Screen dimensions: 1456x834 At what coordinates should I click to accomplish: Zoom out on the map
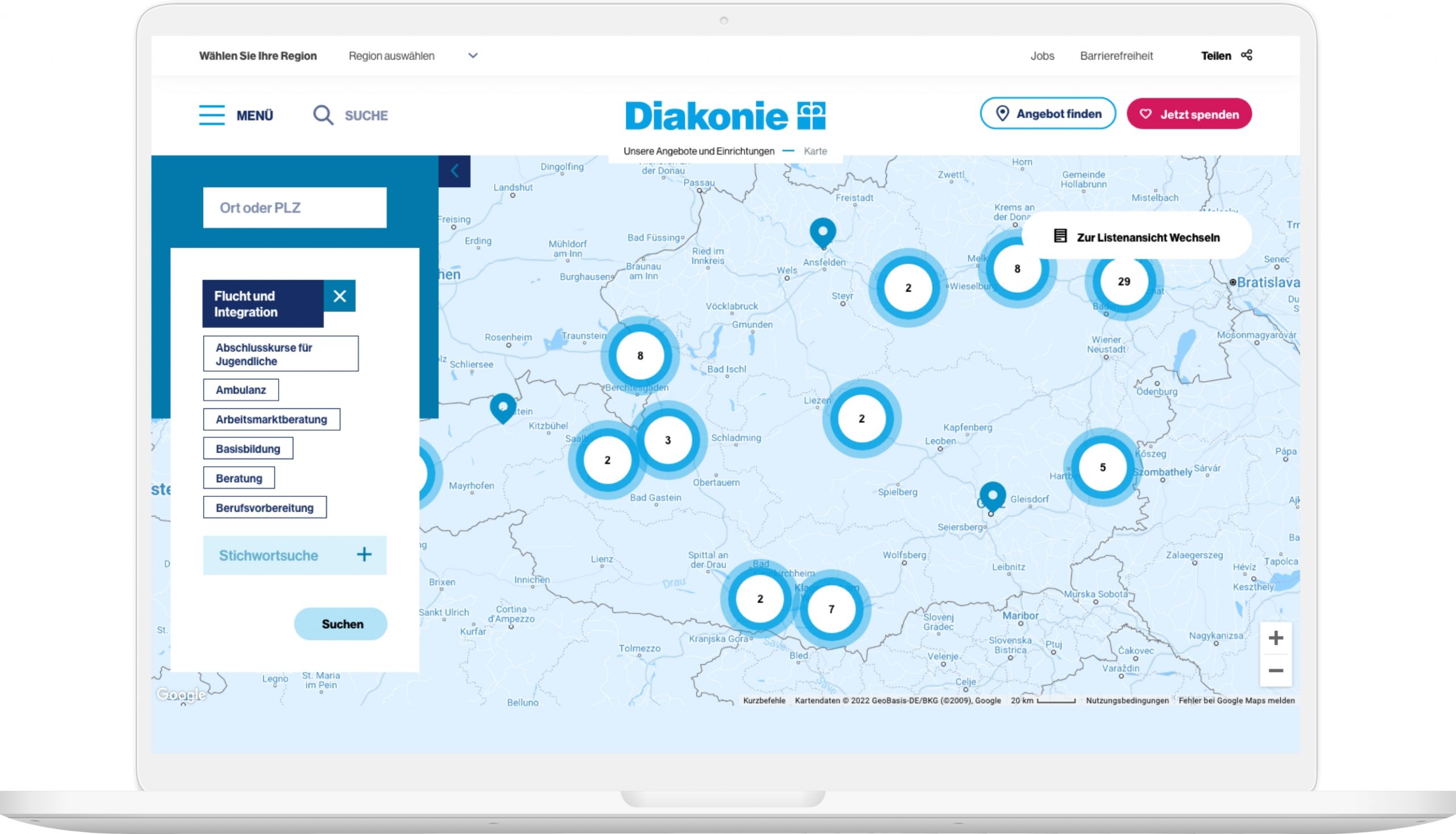tap(1276, 670)
